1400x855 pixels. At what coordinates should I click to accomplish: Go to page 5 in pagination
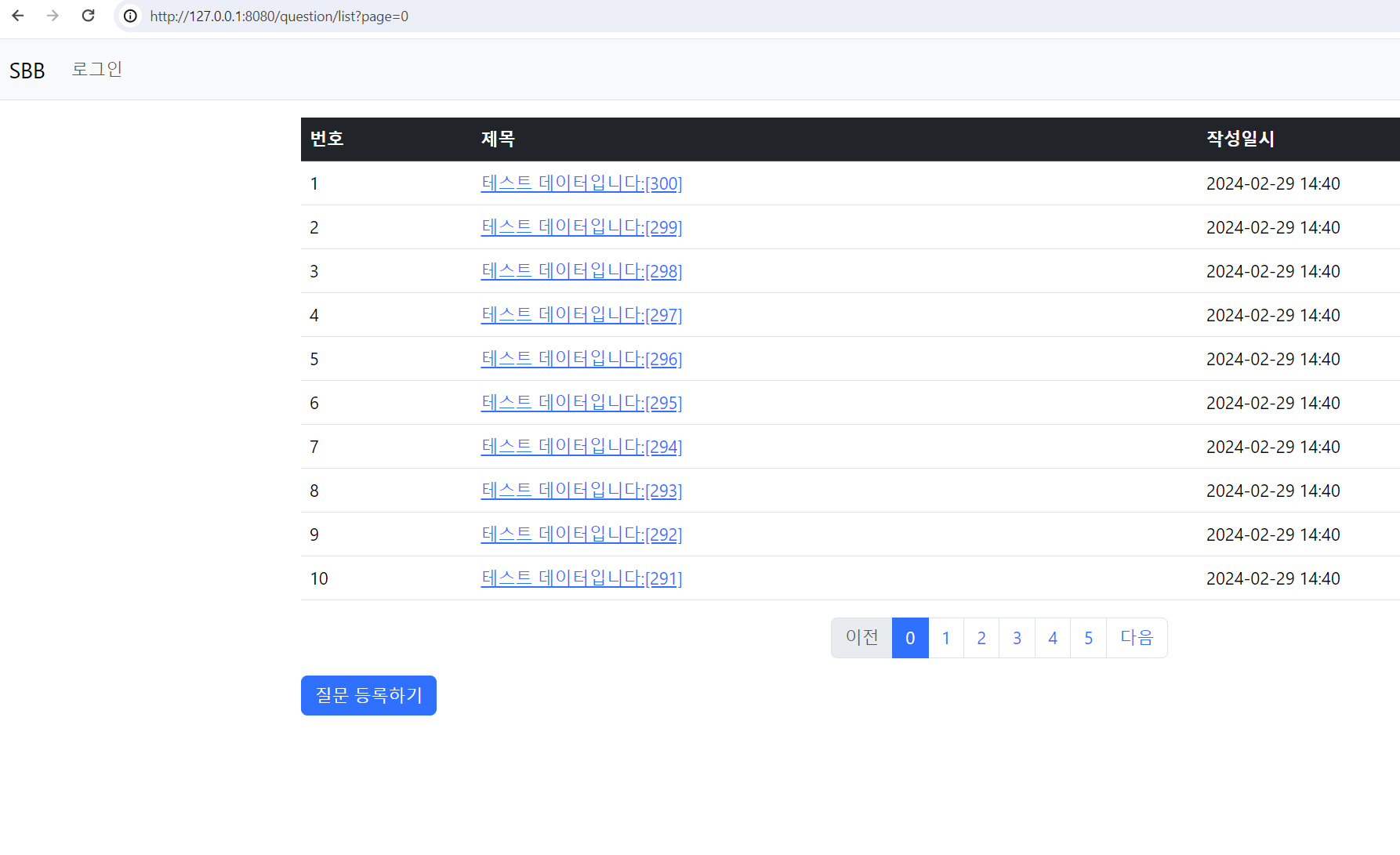click(x=1089, y=638)
